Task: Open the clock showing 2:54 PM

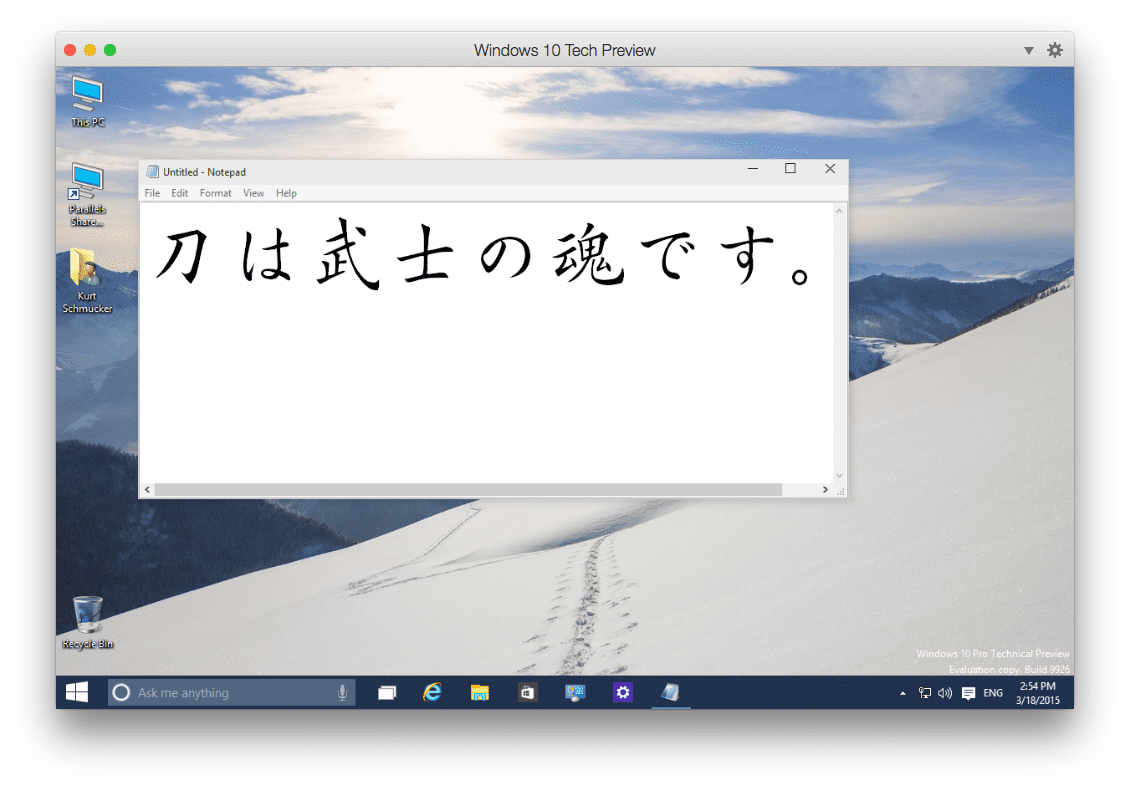Action: (x=1038, y=693)
